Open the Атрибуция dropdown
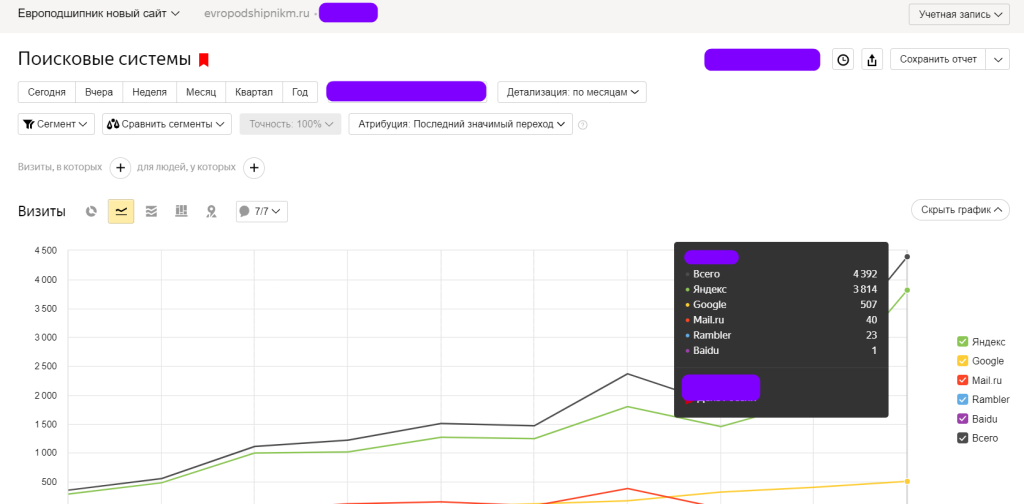 tap(460, 124)
